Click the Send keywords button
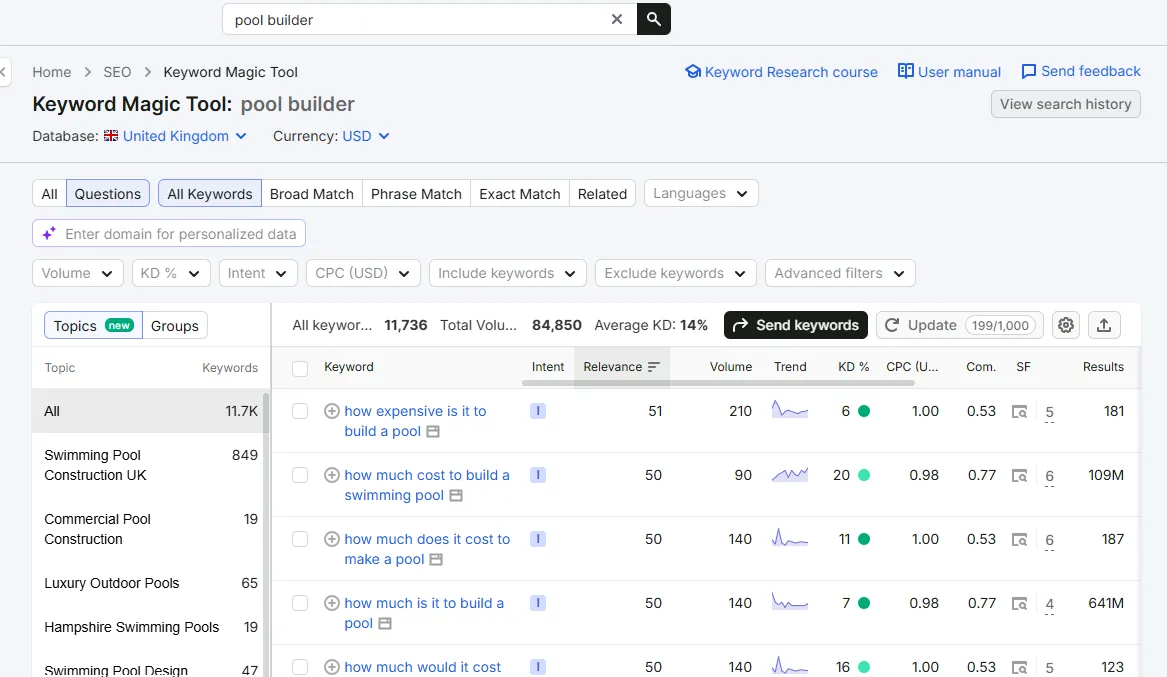The image size is (1167, 677). [x=796, y=325]
